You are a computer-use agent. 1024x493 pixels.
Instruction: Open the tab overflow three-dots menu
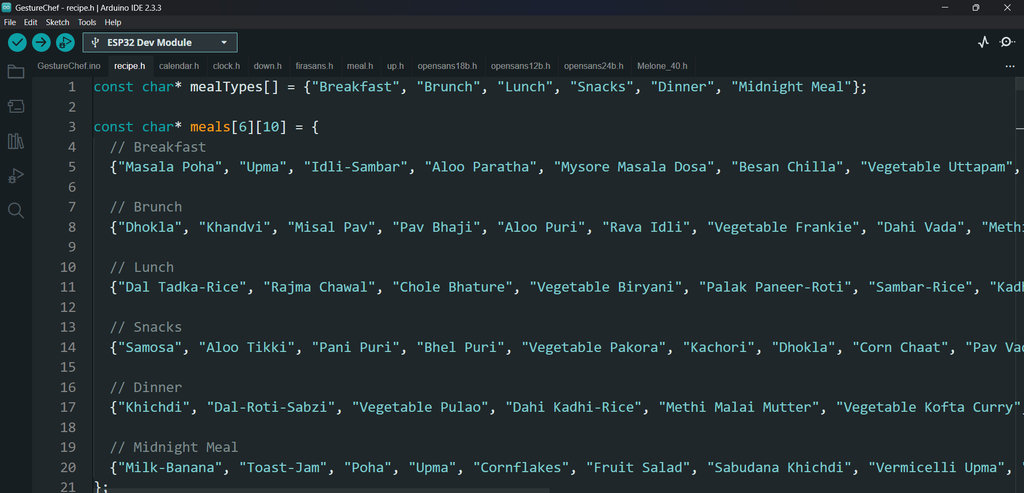1009,66
